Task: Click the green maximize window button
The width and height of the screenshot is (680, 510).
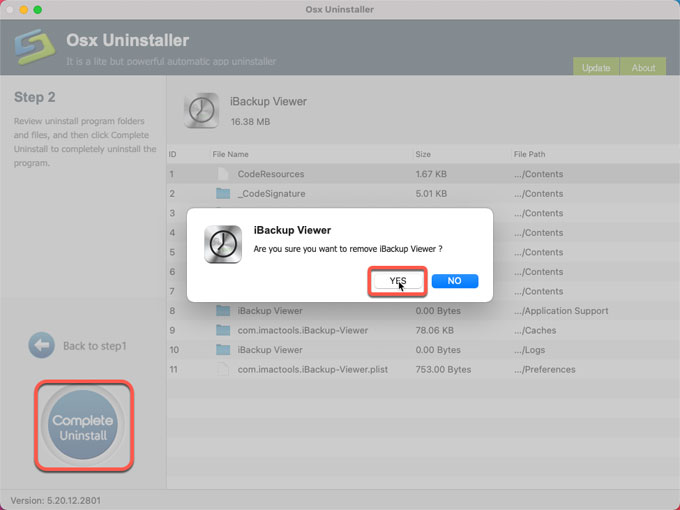Action: tap(38, 10)
